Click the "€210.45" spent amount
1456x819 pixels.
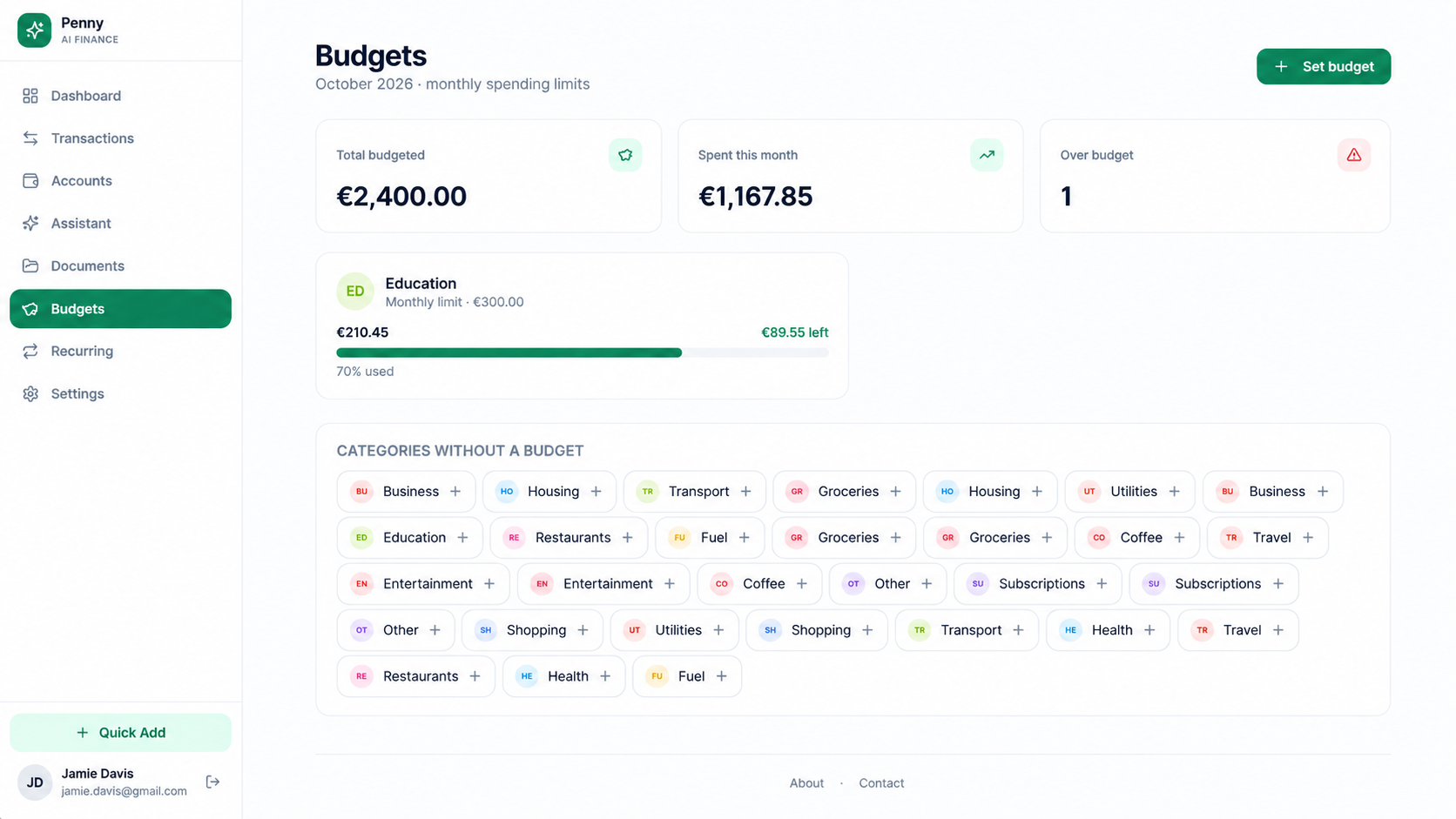click(362, 332)
